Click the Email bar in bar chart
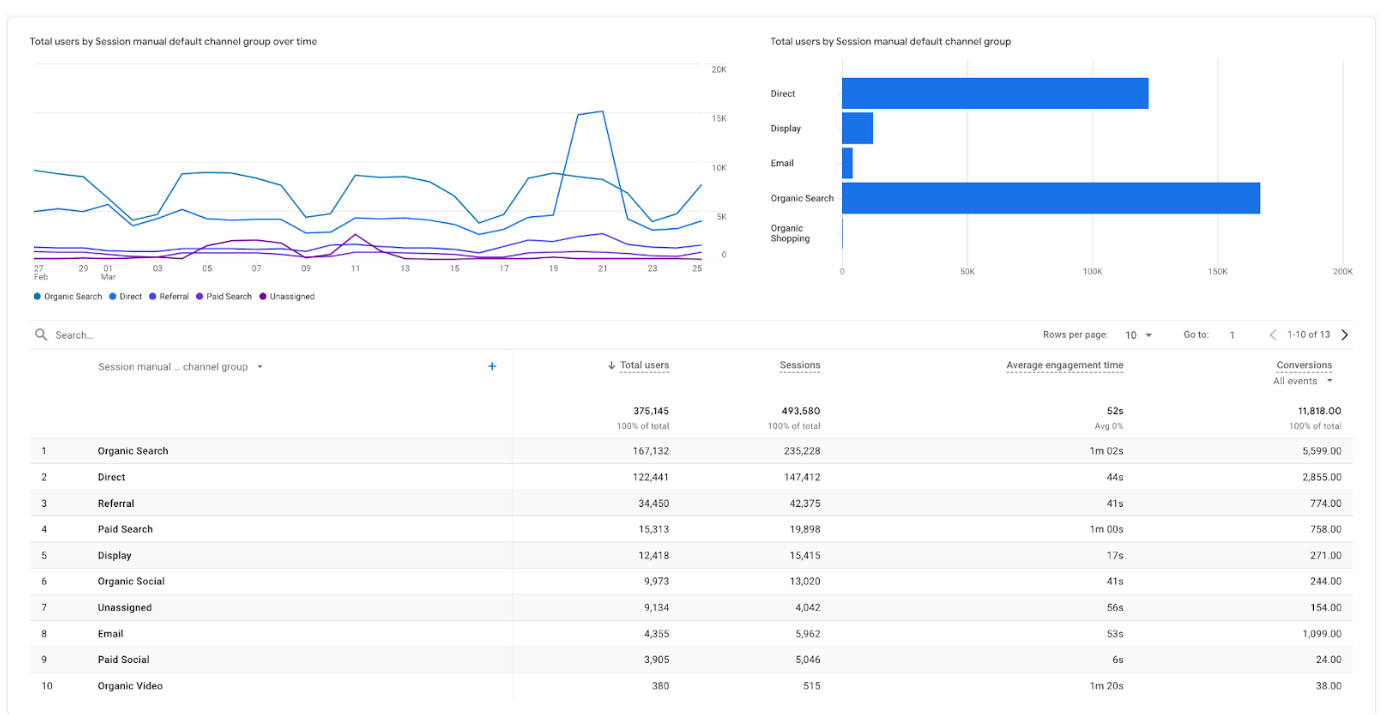Viewport: 1388px width, 715px height. coord(847,163)
